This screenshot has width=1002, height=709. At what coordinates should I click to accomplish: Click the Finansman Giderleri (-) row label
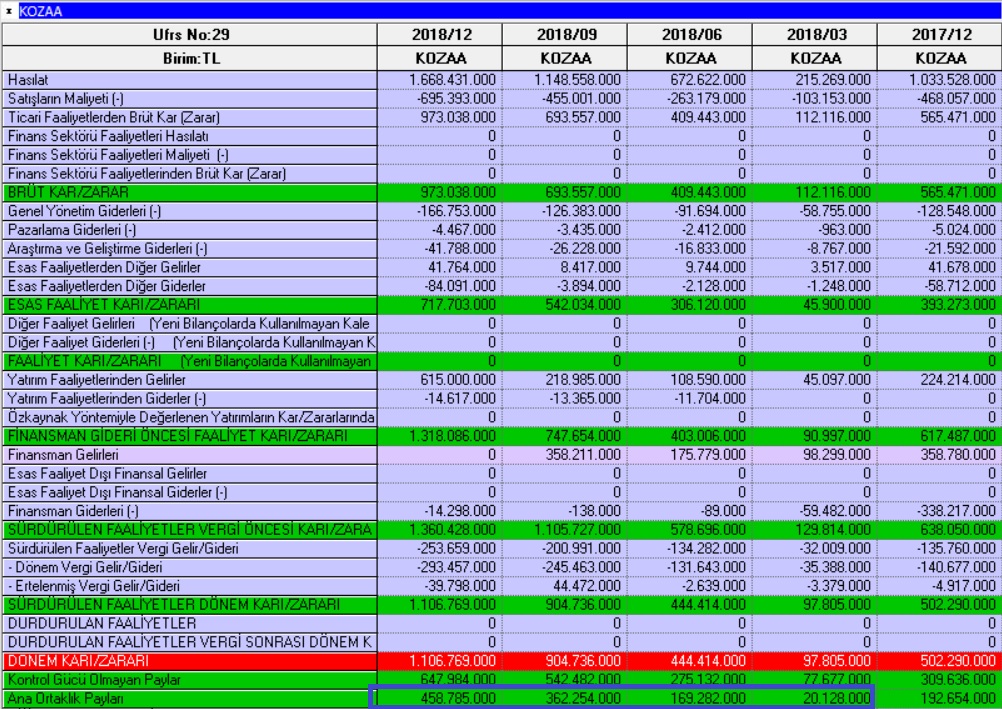(190, 511)
